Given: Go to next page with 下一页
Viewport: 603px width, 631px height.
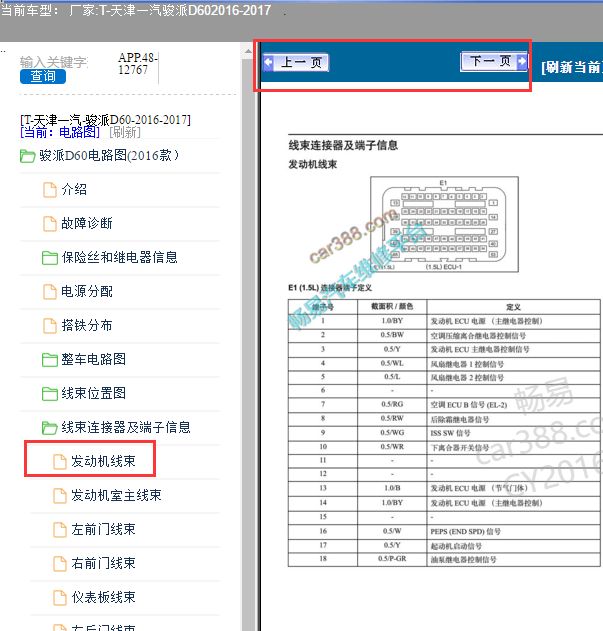Looking at the screenshot, I should (494, 61).
